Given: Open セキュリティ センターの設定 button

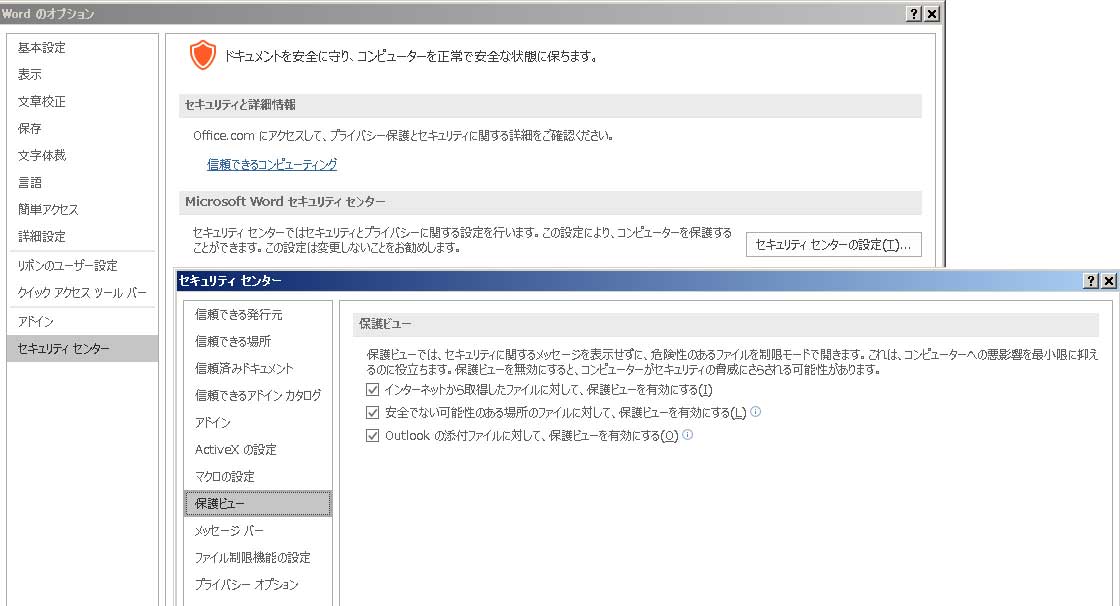Looking at the screenshot, I should 833,244.
